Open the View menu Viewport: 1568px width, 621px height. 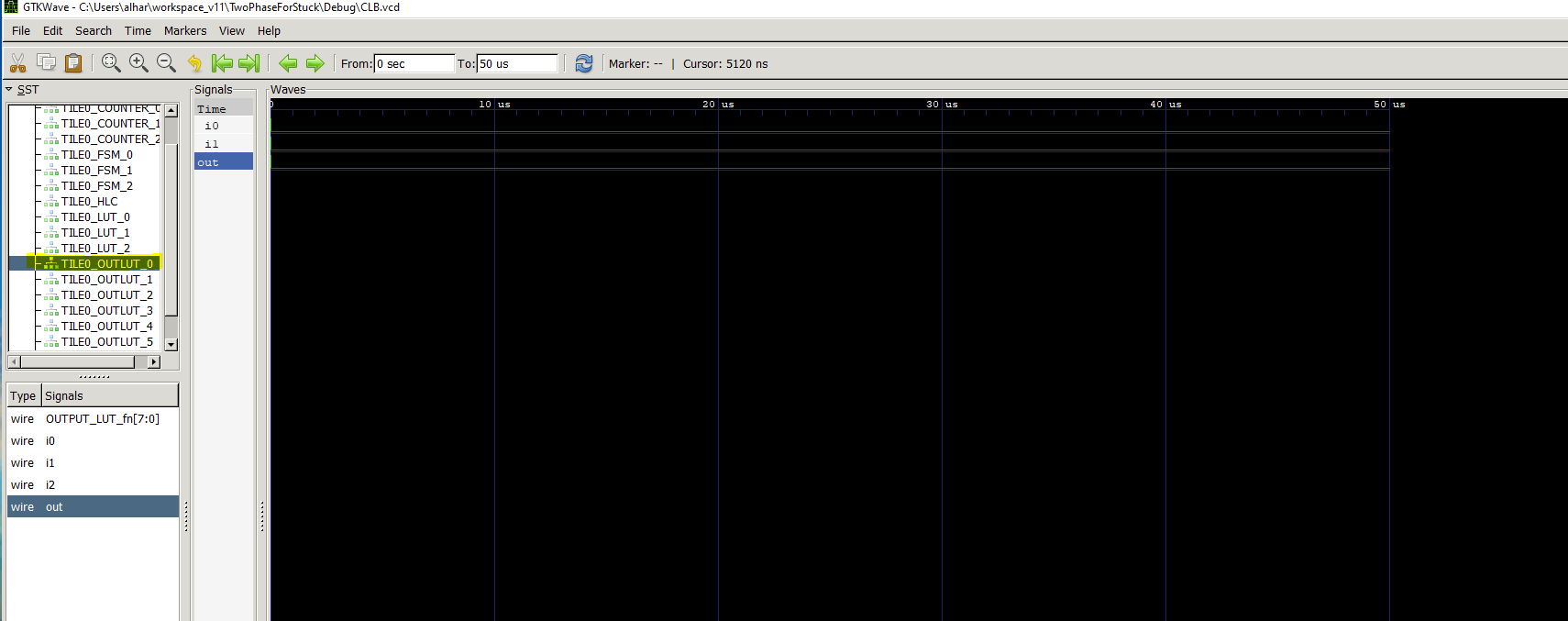(x=232, y=31)
